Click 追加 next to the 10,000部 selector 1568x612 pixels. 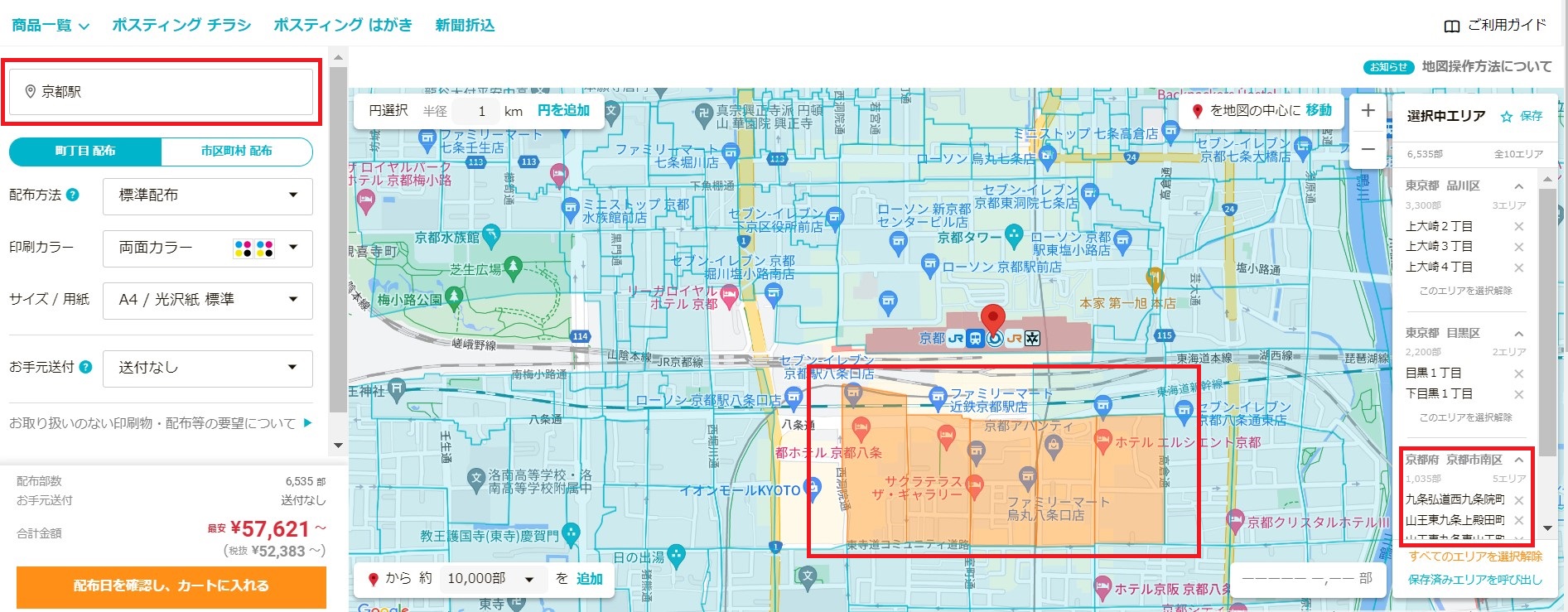590,579
